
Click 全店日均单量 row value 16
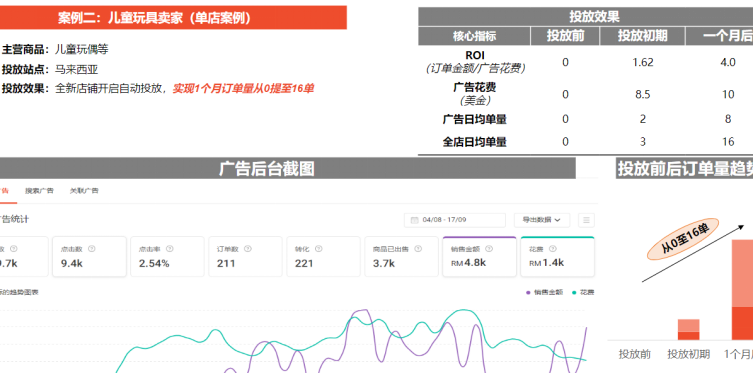coord(728,142)
